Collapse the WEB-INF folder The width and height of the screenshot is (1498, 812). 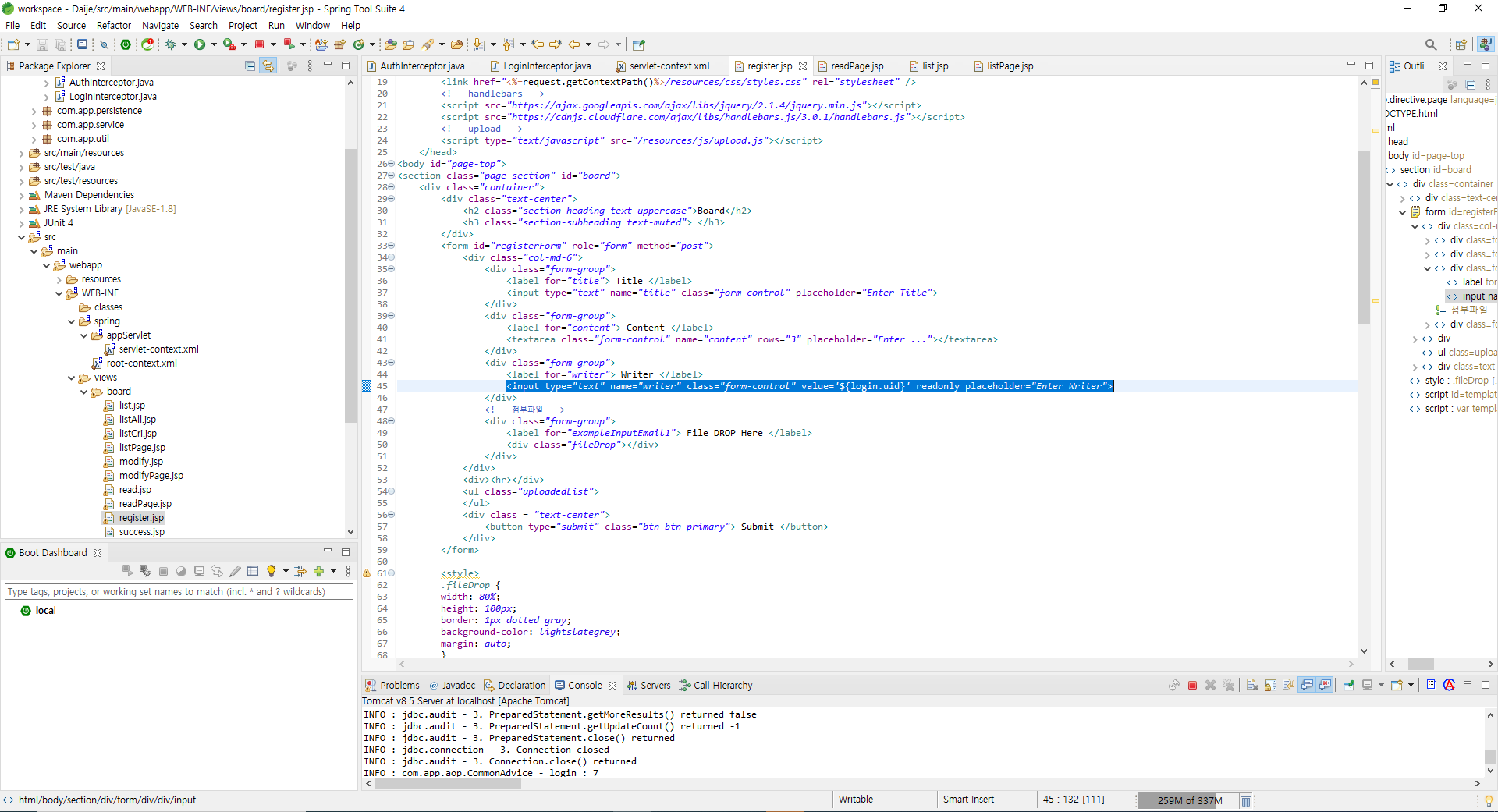coord(59,293)
